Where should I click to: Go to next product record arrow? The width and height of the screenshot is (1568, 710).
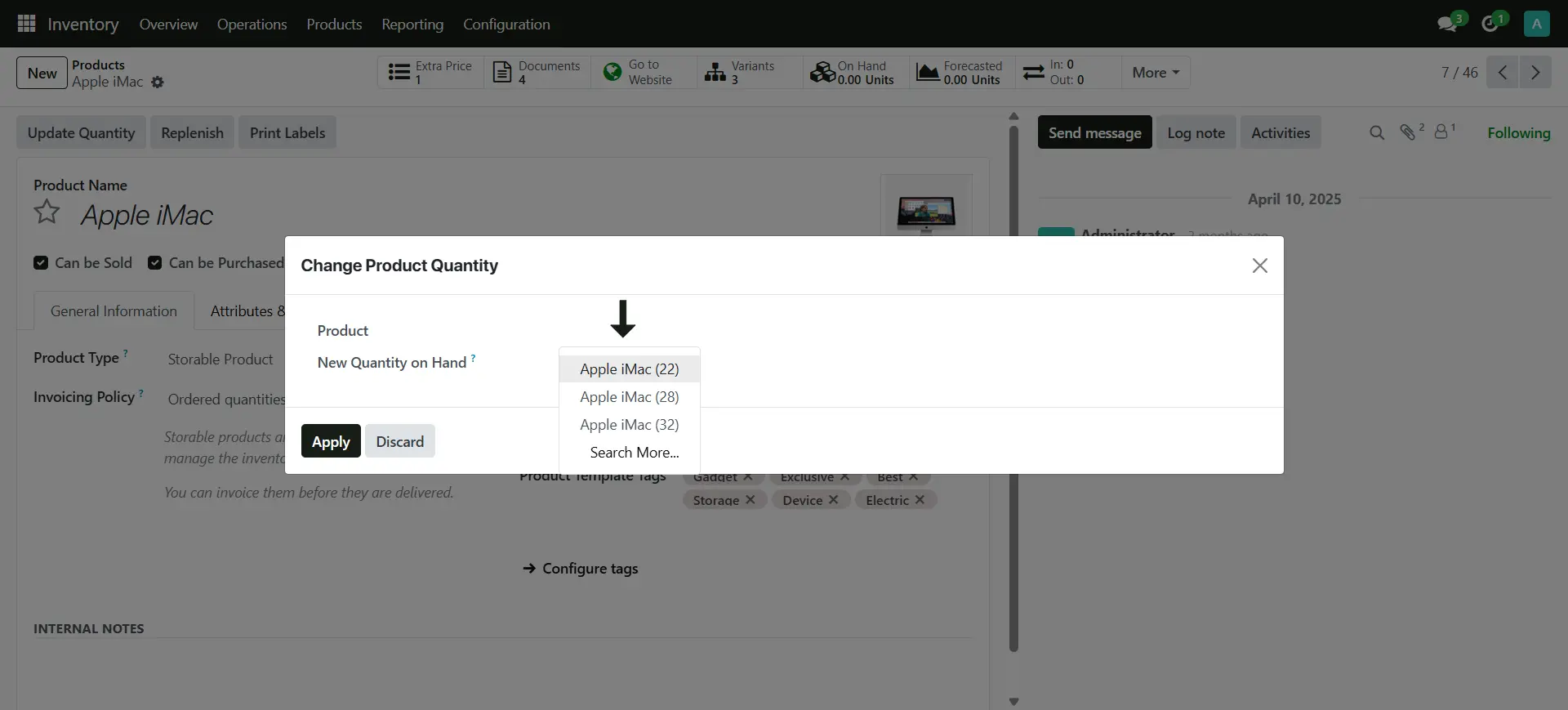(1535, 72)
